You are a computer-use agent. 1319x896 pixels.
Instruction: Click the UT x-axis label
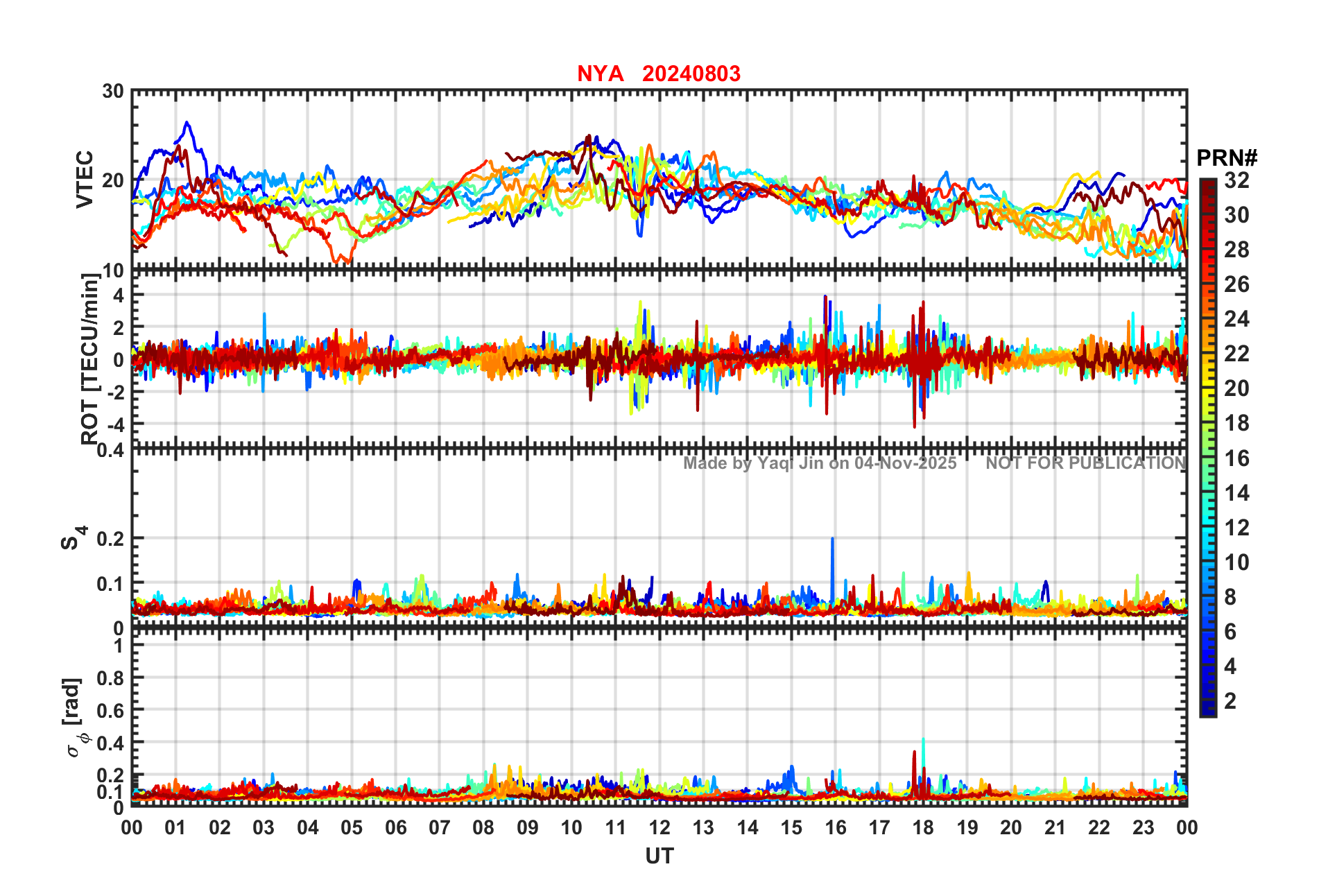pos(659,856)
